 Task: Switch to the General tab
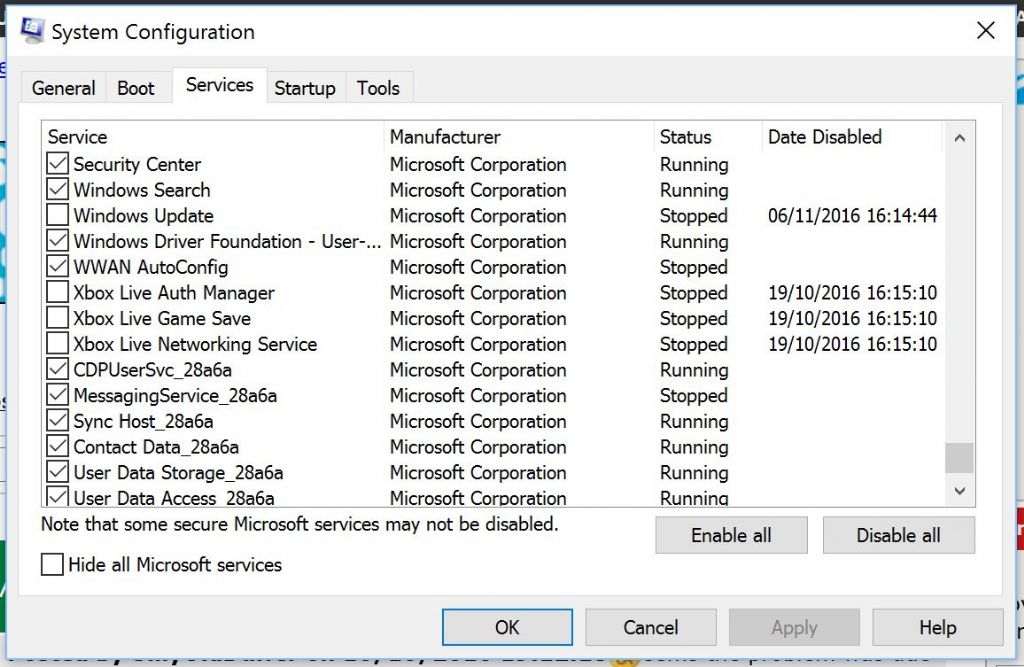(63, 88)
